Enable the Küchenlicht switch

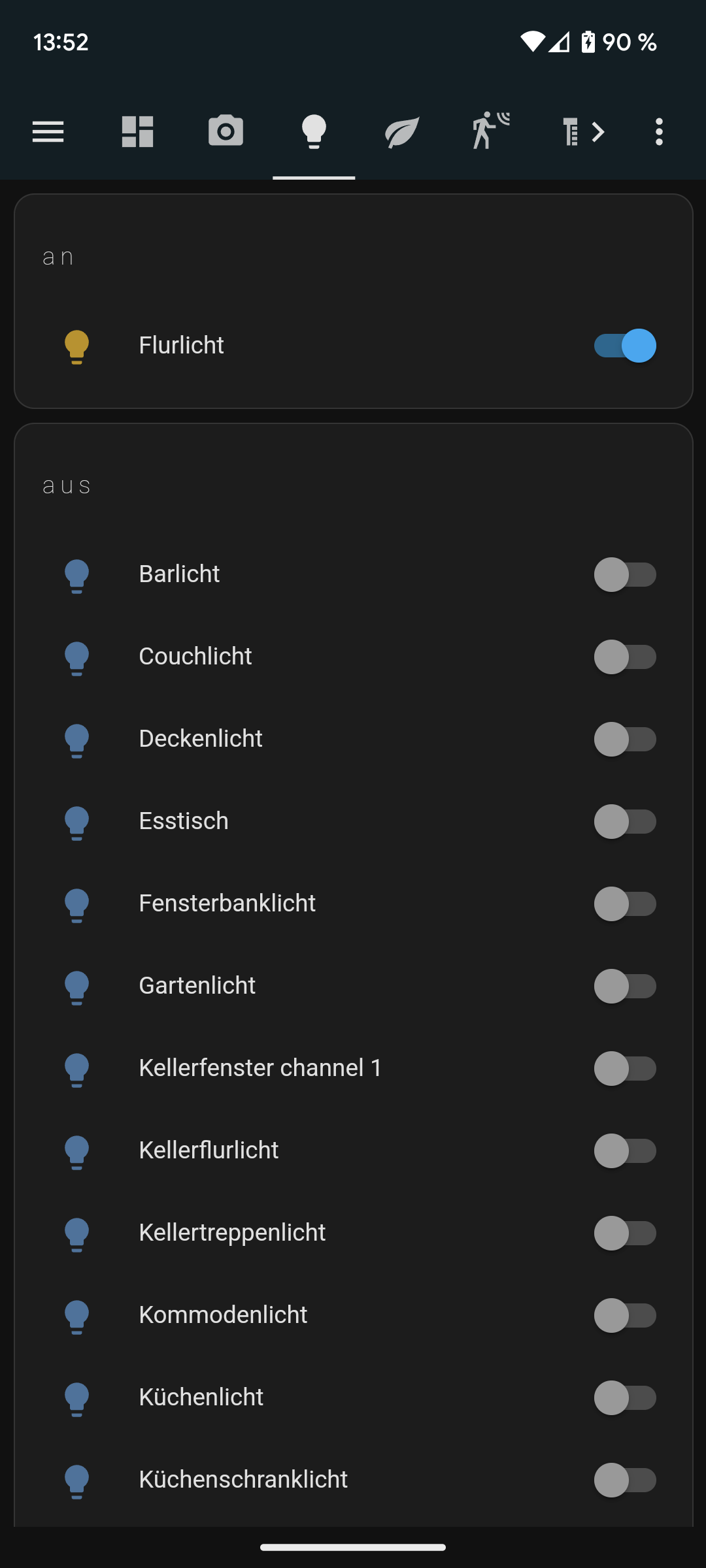(x=625, y=1397)
